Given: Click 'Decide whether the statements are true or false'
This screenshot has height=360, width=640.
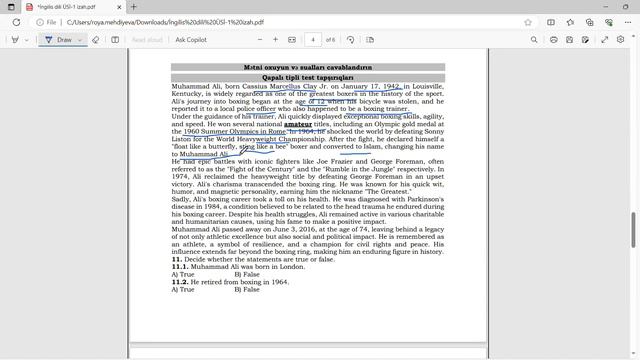Looking at the screenshot, I should 259,259.
